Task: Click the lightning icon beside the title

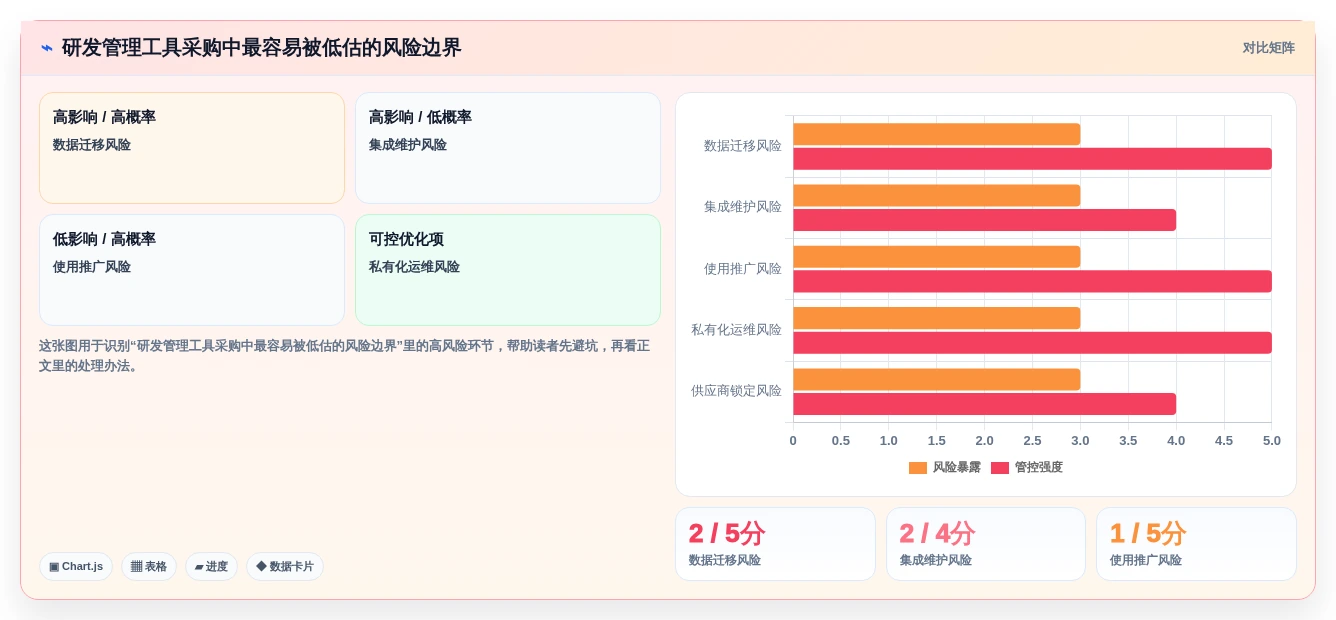Action: [47, 48]
